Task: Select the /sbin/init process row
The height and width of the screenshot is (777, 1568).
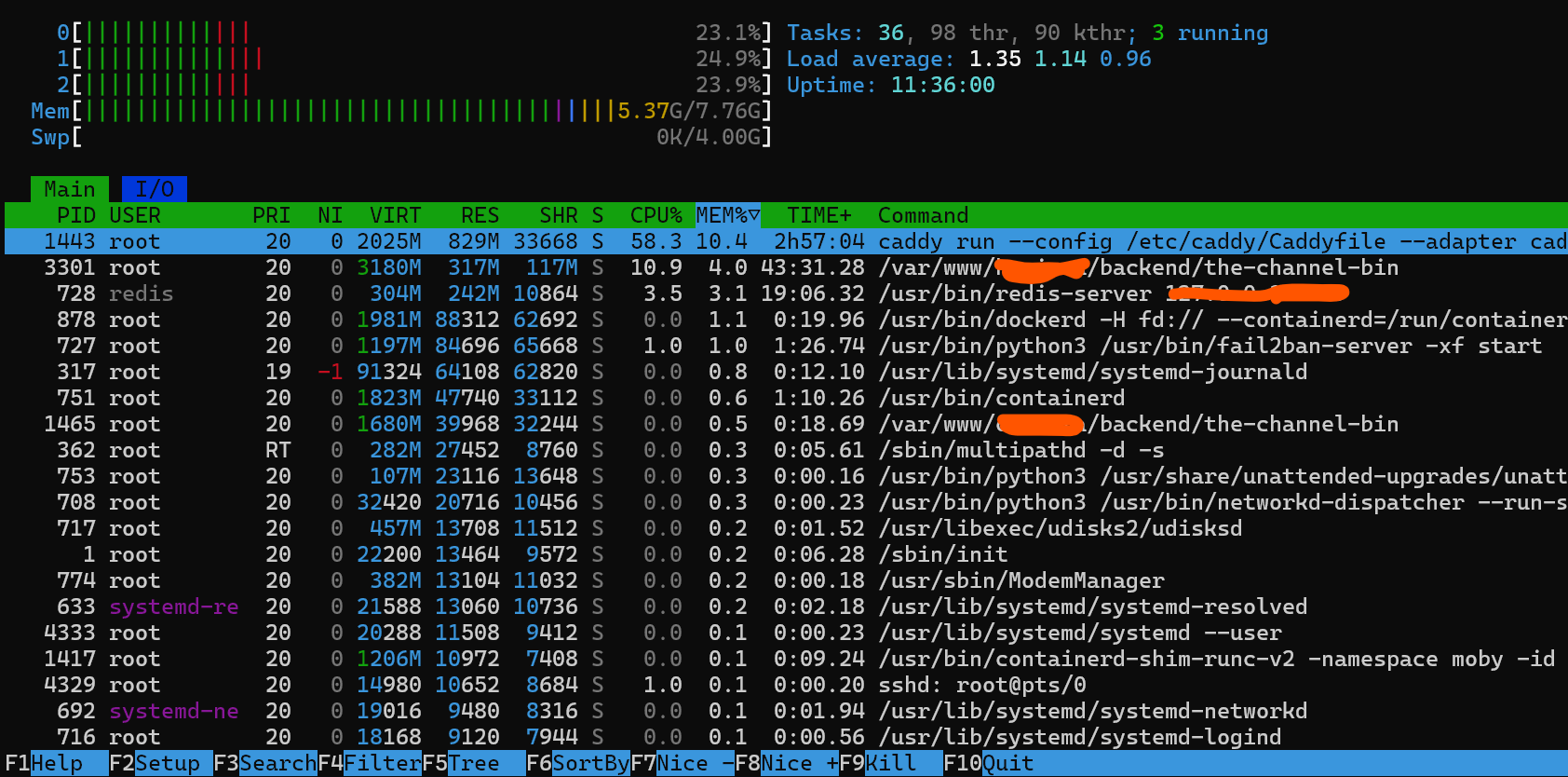Action: point(786,554)
